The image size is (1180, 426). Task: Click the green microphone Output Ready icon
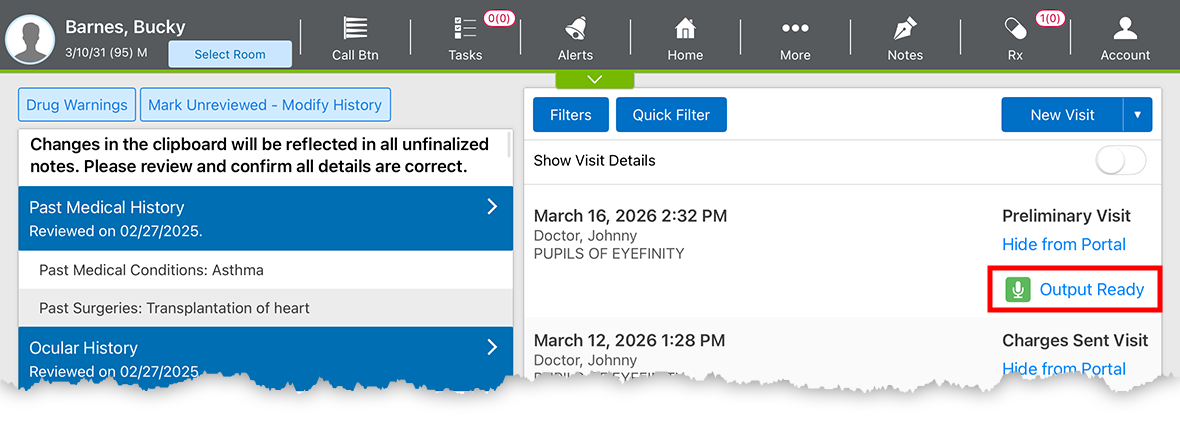tap(1017, 290)
